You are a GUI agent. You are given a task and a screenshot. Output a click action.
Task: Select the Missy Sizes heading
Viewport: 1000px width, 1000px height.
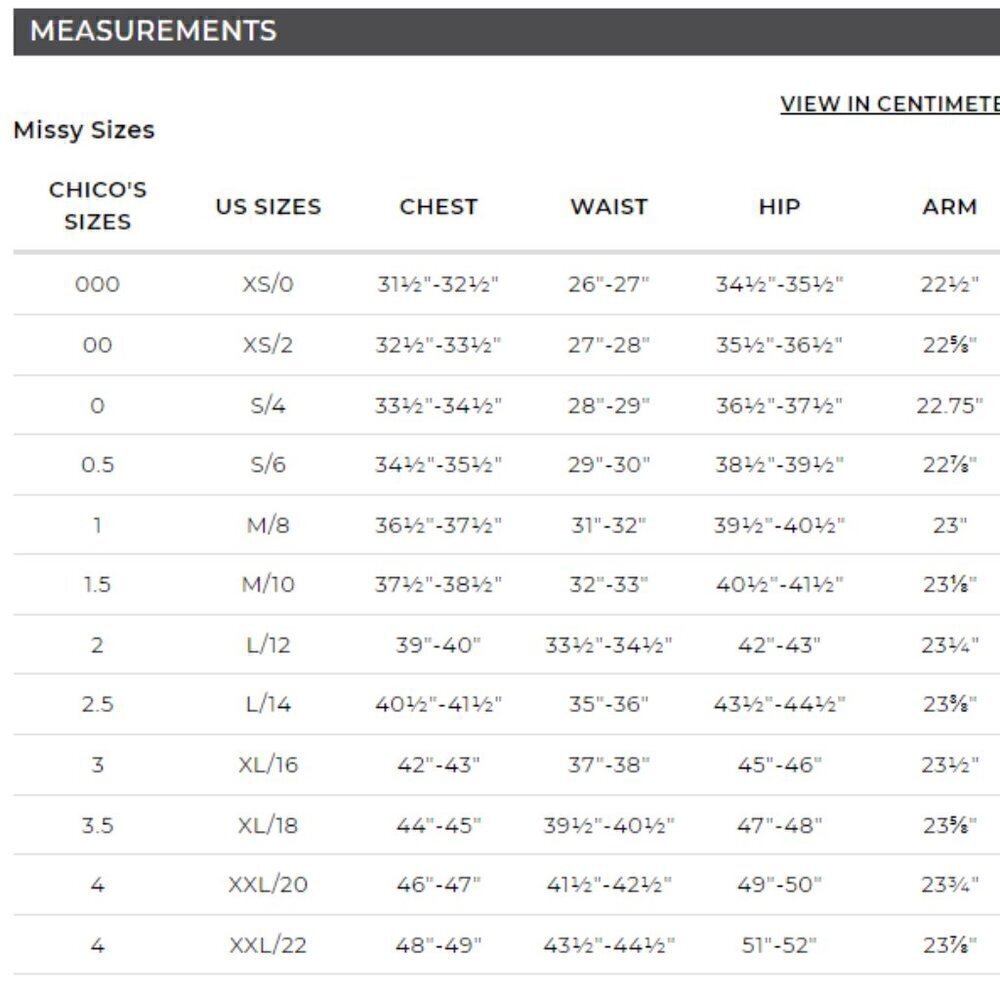(84, 130)
